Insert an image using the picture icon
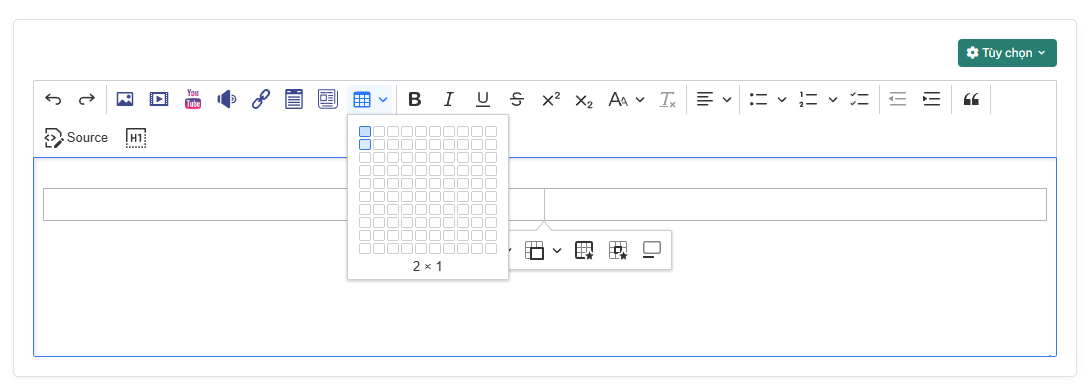Image resolution: width=1087 pixels, height=390 pixels. [125, 99]
